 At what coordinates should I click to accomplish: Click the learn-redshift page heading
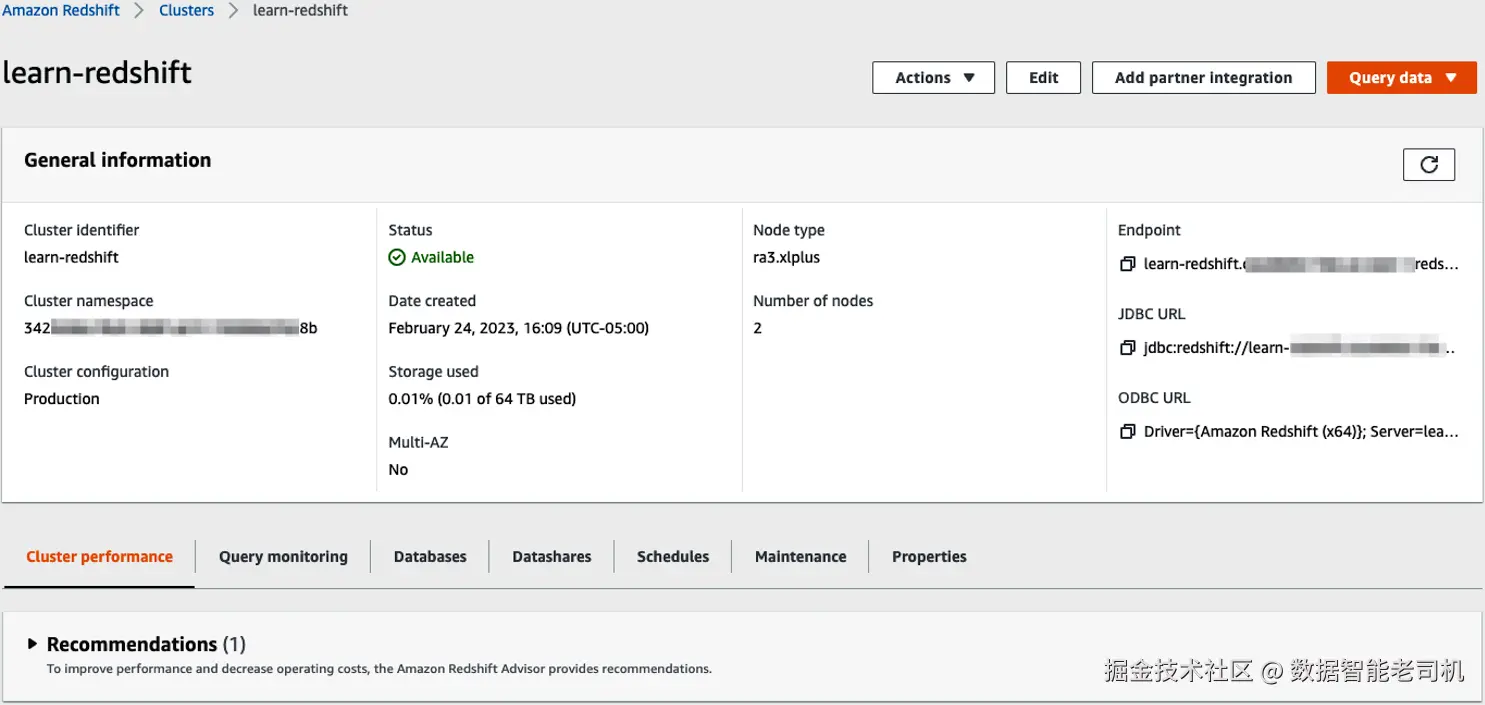(97, 73)
